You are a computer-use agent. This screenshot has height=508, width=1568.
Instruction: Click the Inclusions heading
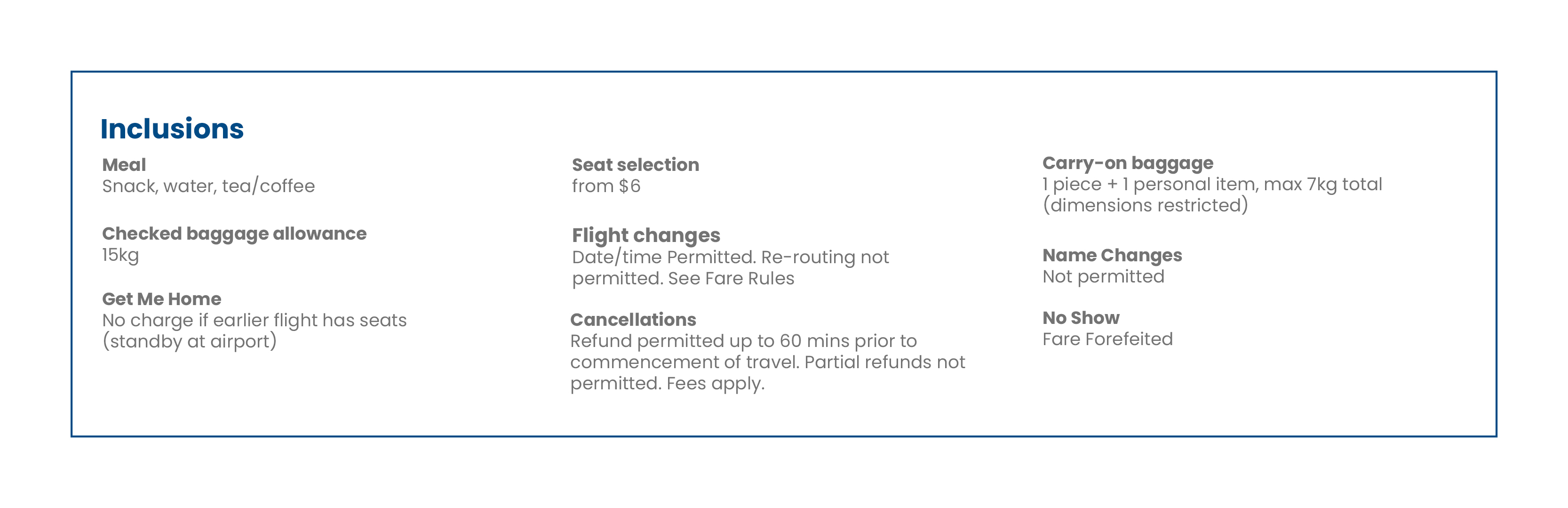pos(172,129)
